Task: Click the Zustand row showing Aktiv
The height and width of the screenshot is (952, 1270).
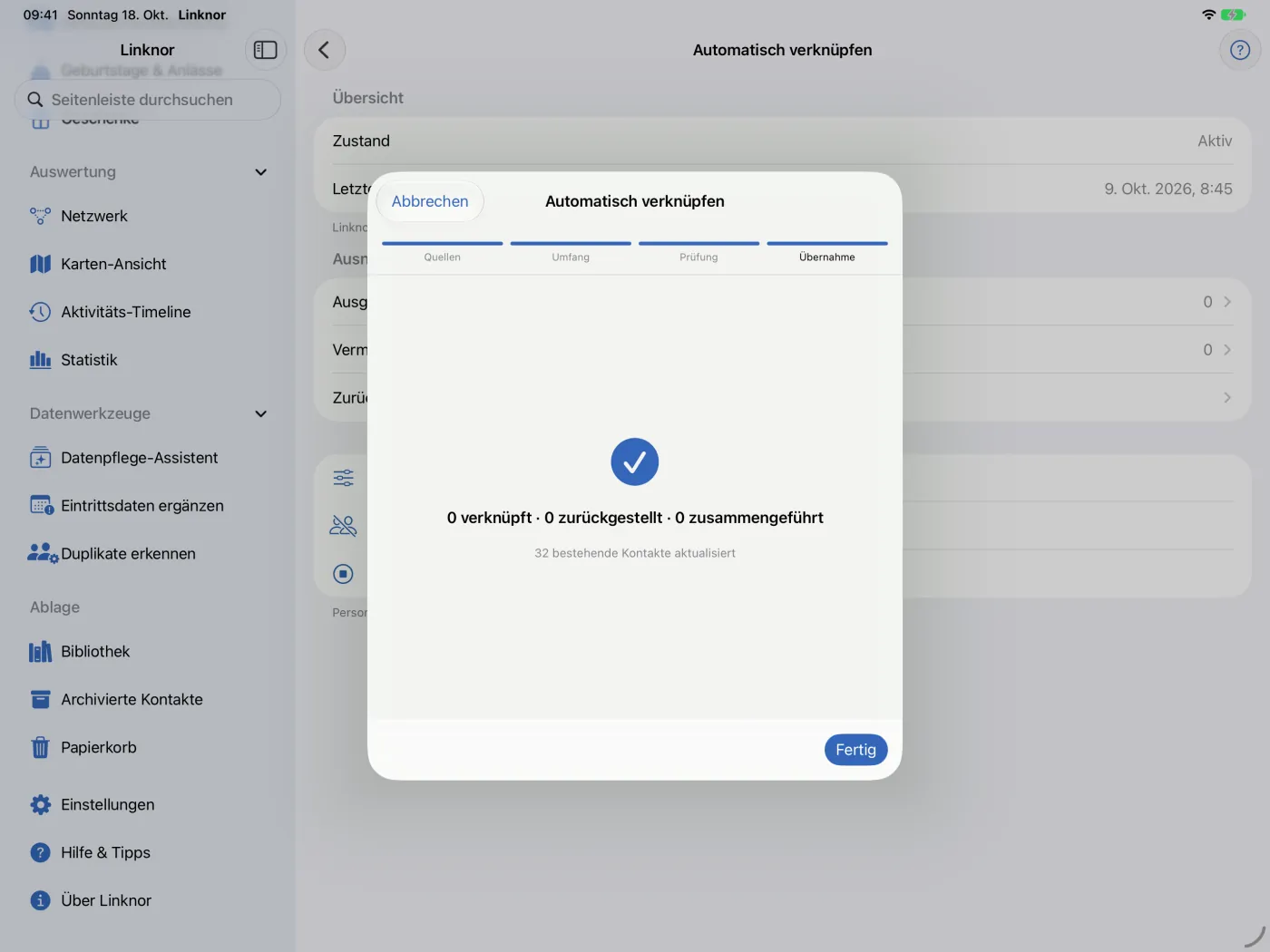Action: (782, 141)
